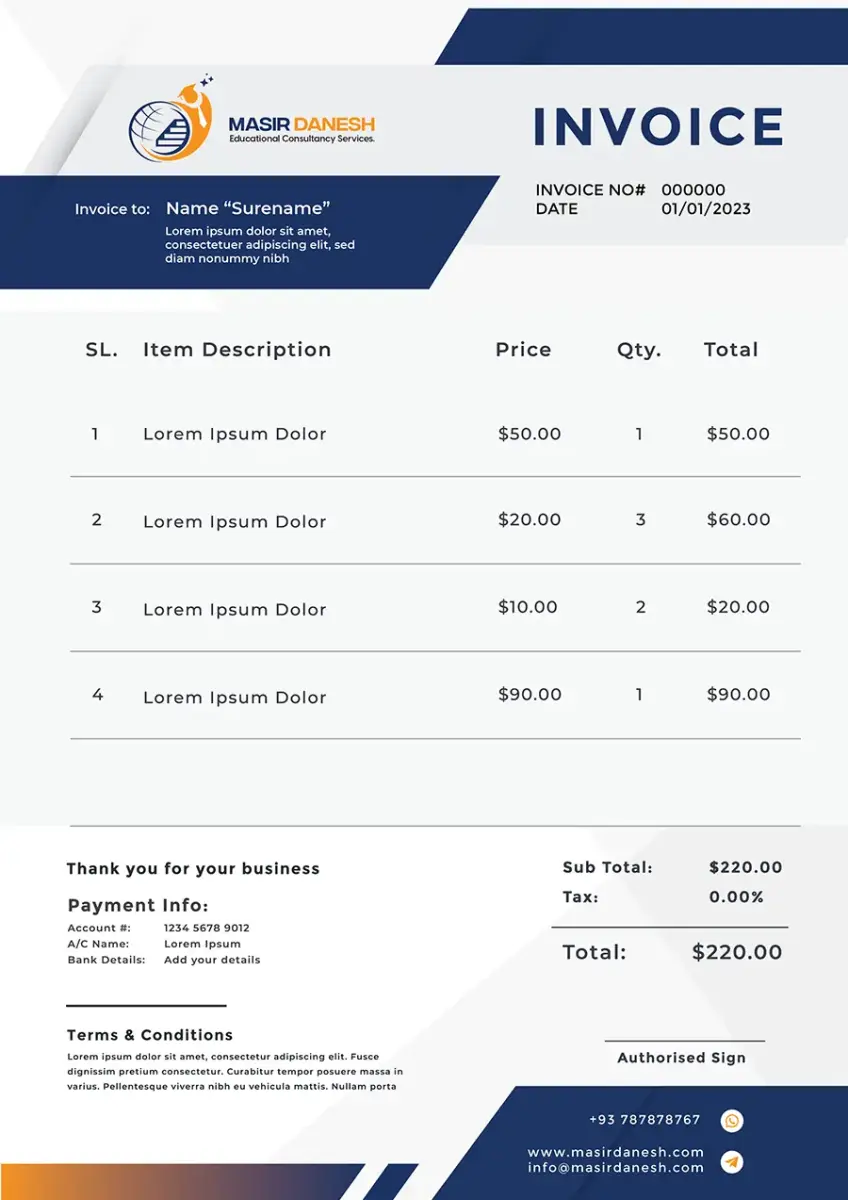
Task: Click the Item Description column header
Action: [x=237, y=350]
